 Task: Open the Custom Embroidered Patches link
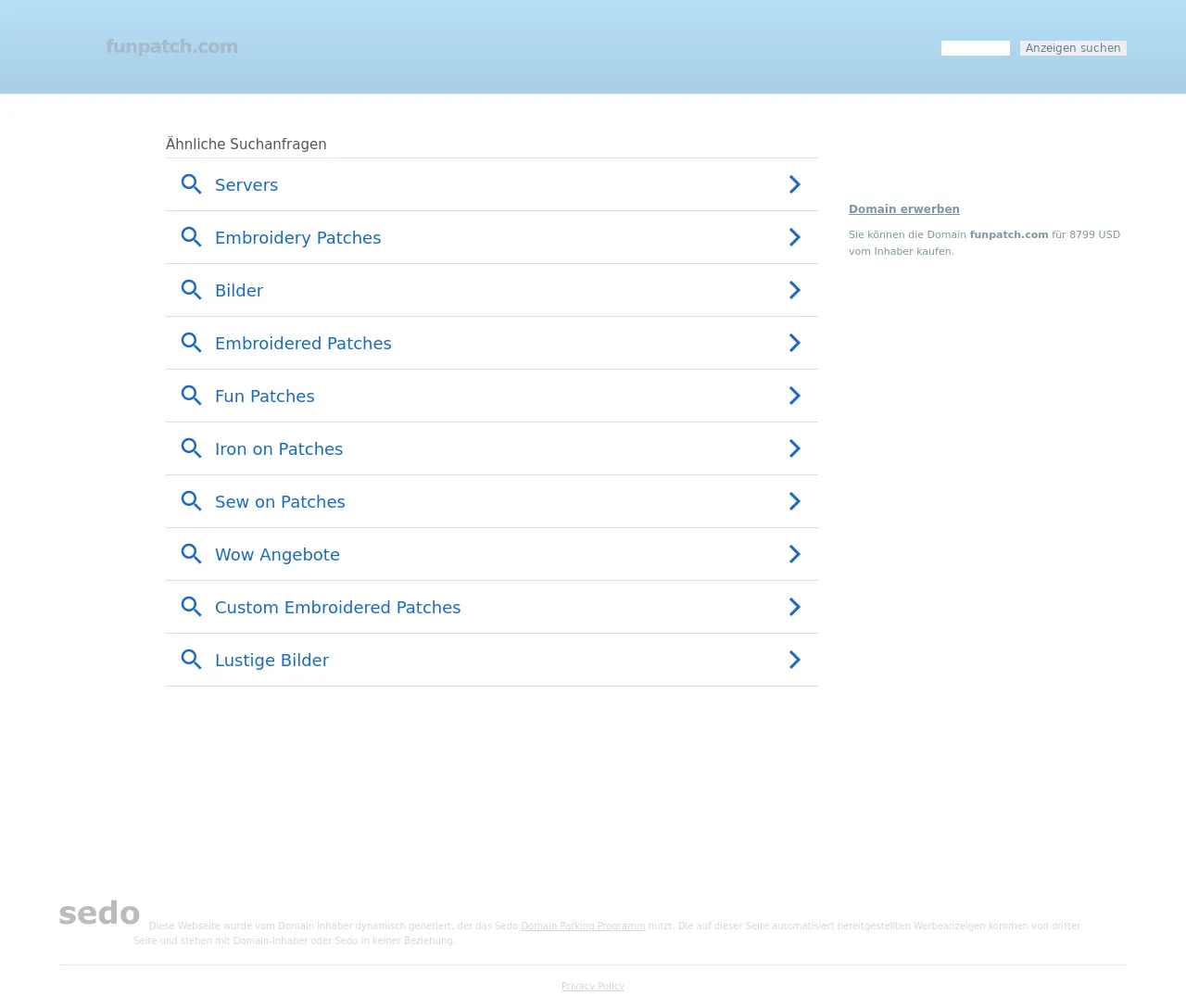(x=337, y=607)
